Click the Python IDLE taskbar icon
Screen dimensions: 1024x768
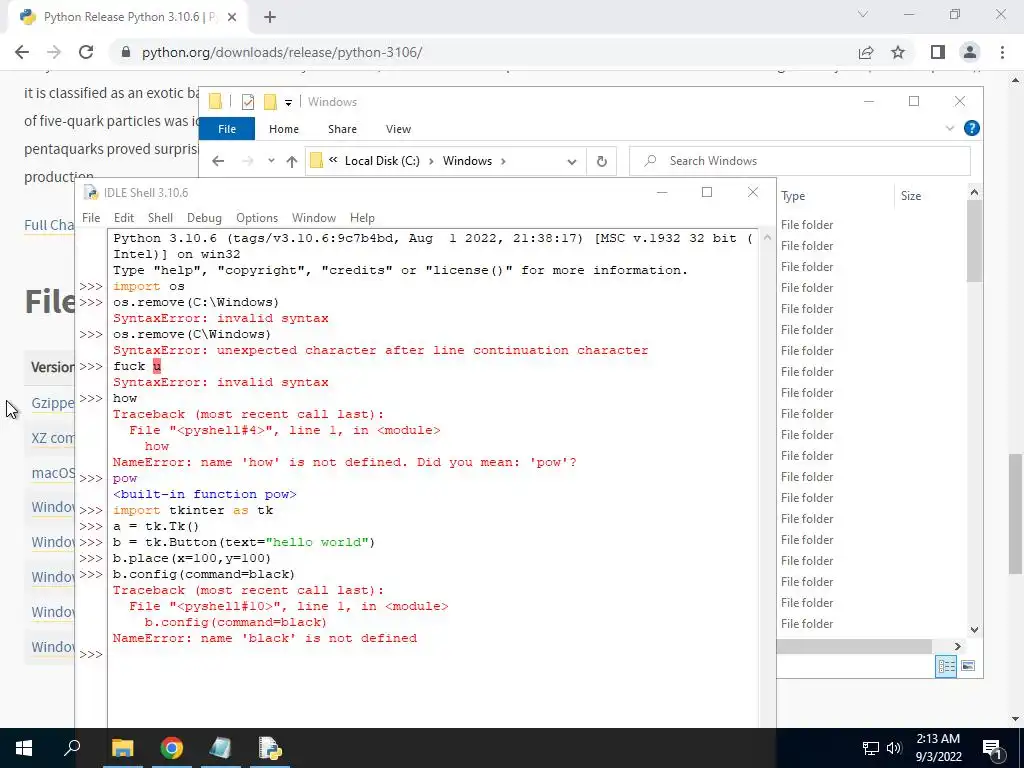click(270, 748)
